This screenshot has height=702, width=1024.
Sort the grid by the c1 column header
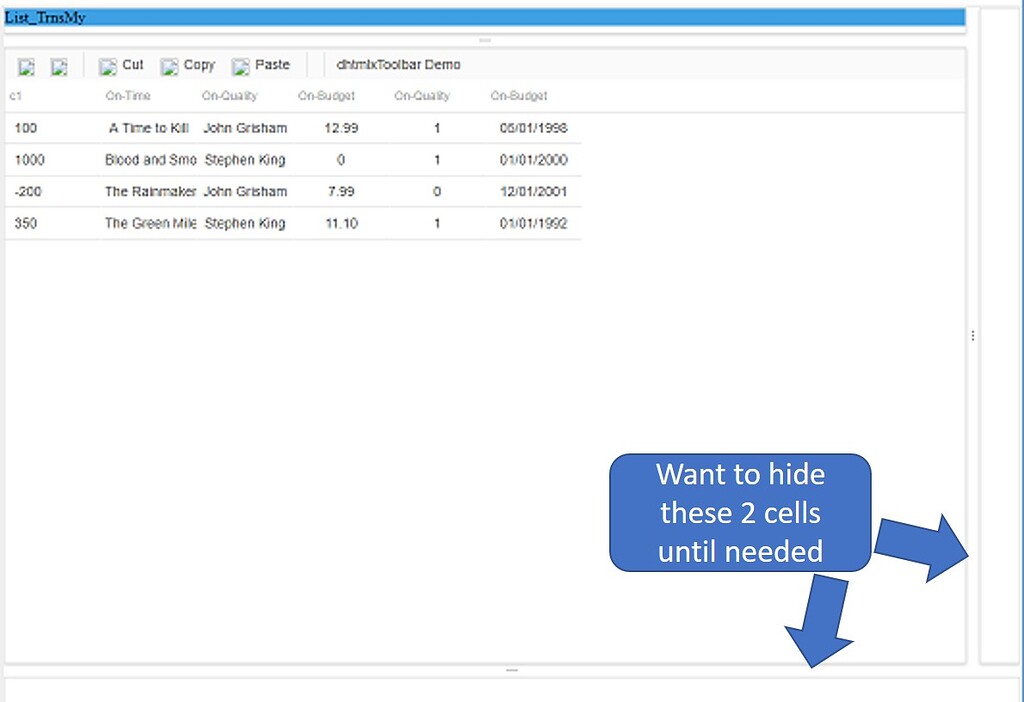14,96
